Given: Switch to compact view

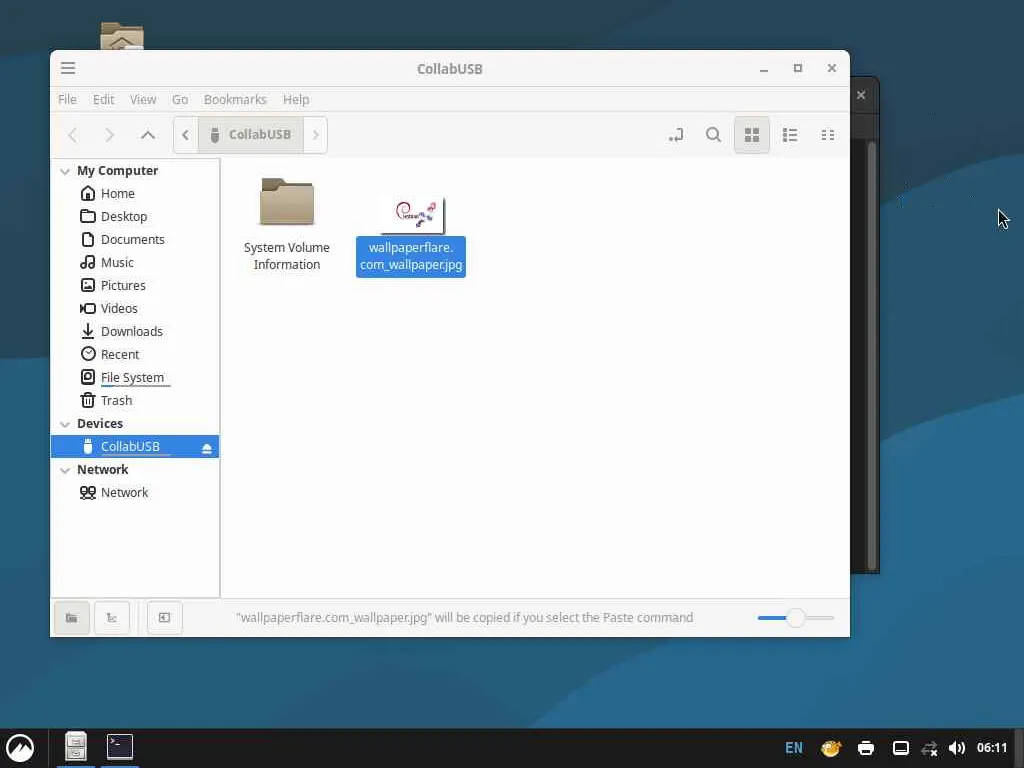Looking at the screenshot, I should pyautogui.click(x=828, y=135).
